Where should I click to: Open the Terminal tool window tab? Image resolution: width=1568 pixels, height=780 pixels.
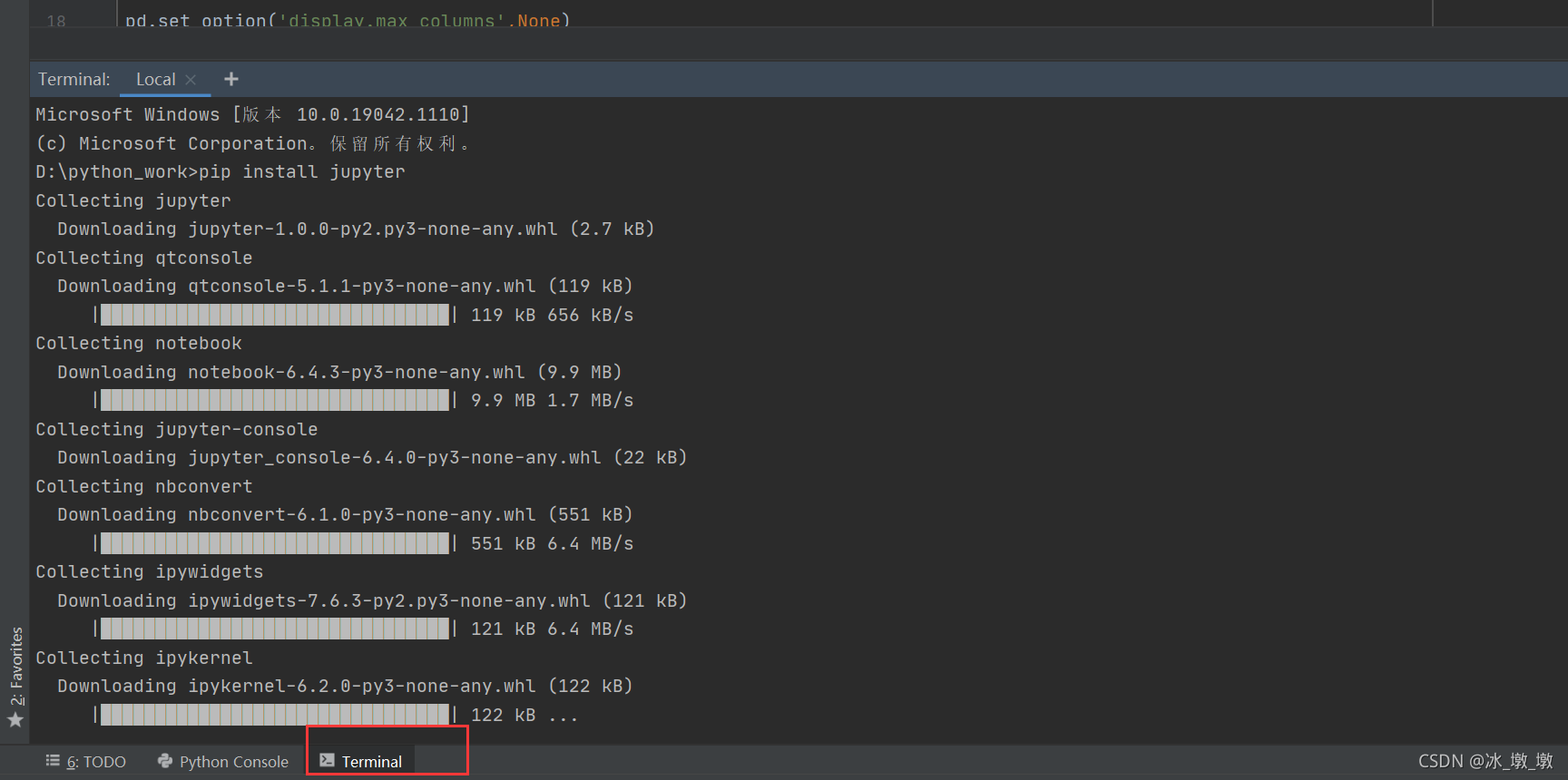point(361,761)
